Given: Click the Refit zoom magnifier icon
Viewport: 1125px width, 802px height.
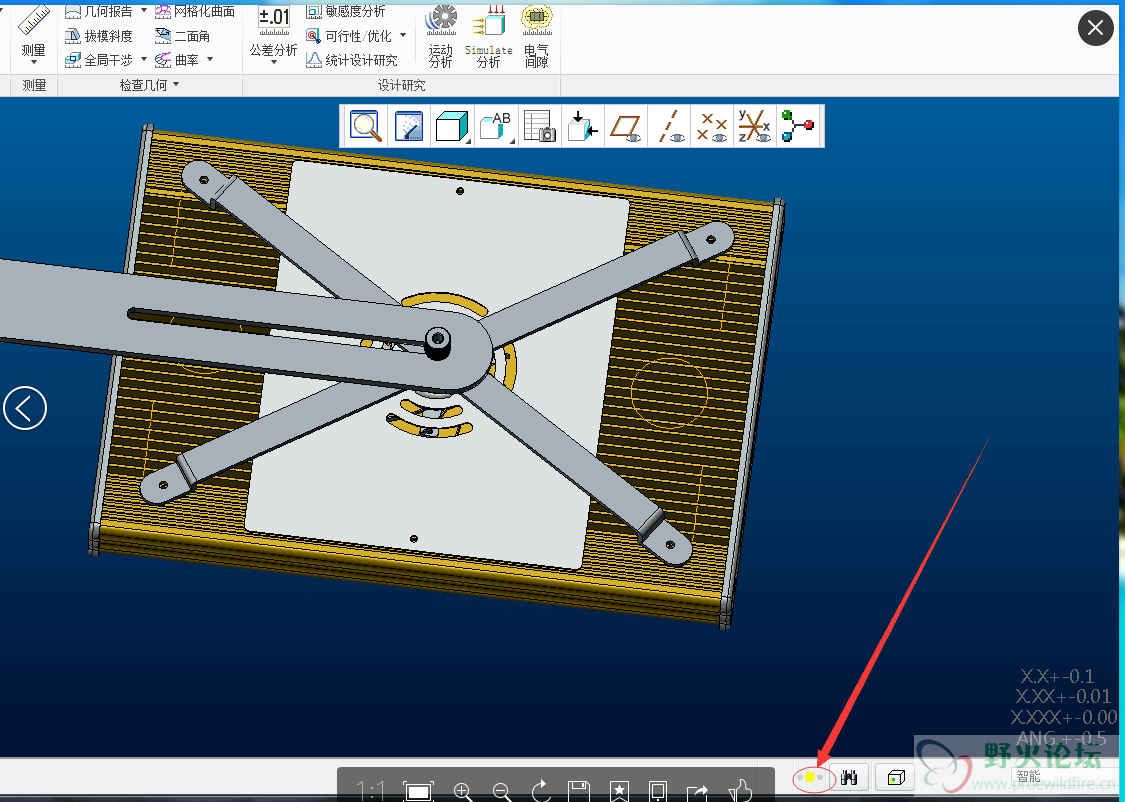Looking at the screenshot, I should 365,126.
